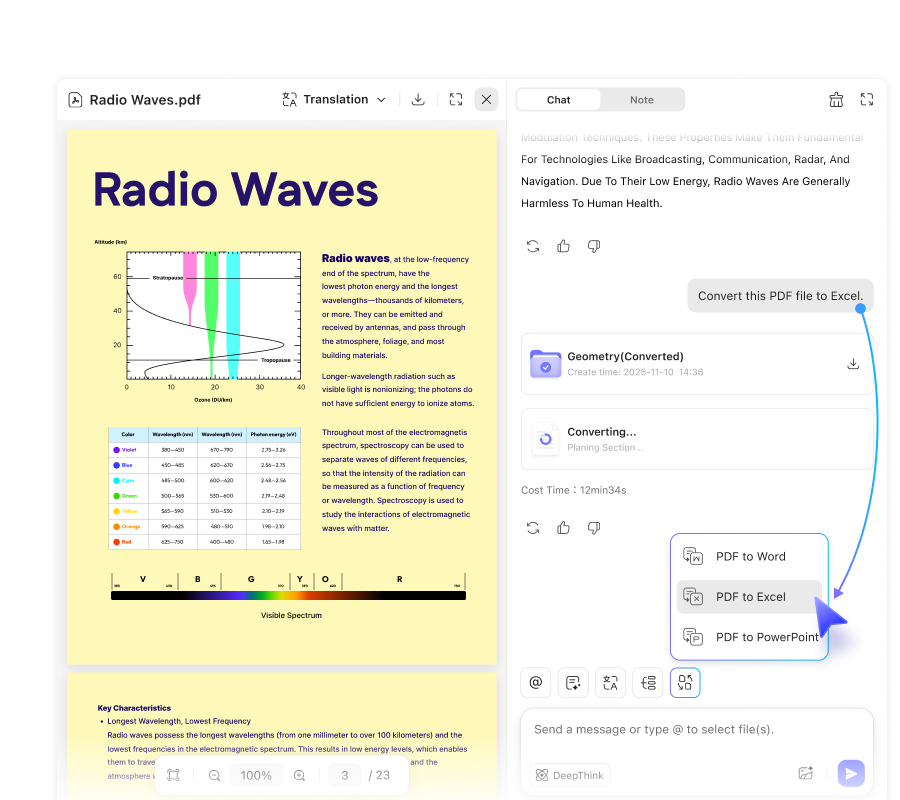The height and width of the screenshot is (800, 900).
Task: Select the translate icon above the message box
Action: tap(610, 682)
